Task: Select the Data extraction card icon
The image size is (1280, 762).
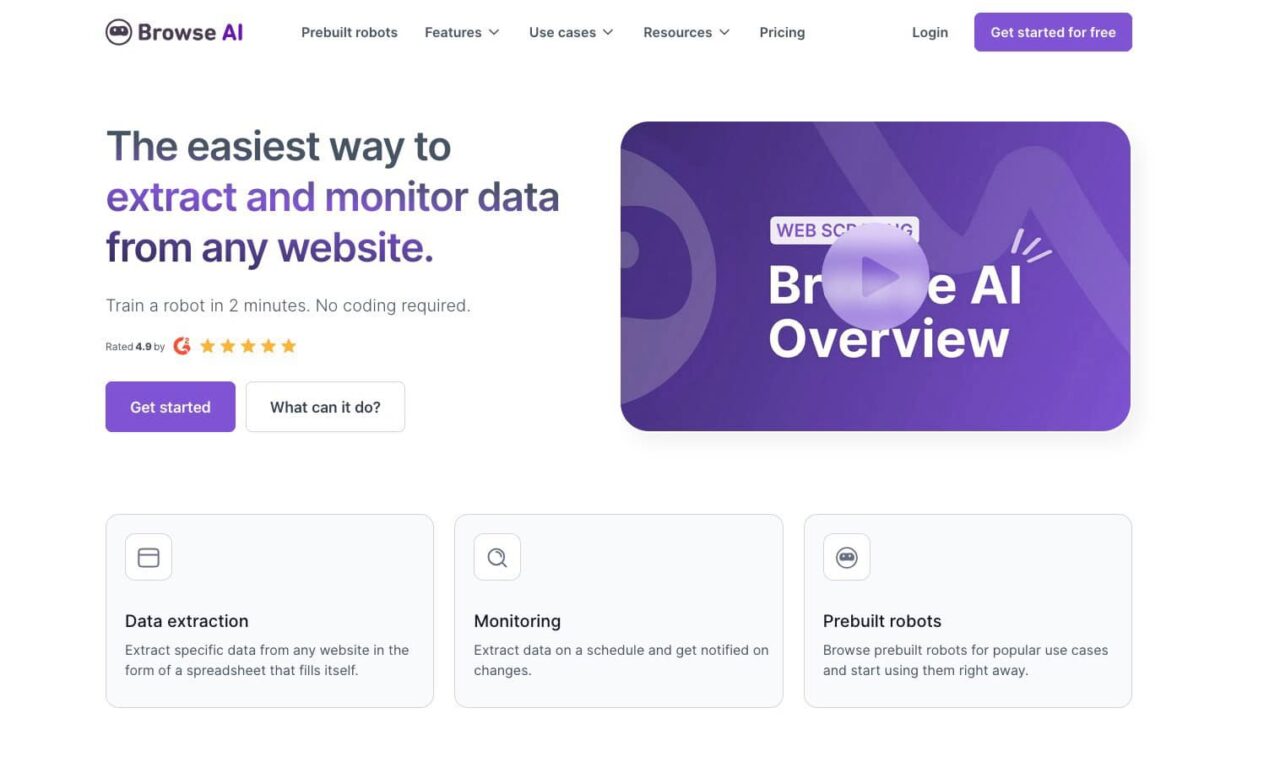Action: click(x=147, y=557)
